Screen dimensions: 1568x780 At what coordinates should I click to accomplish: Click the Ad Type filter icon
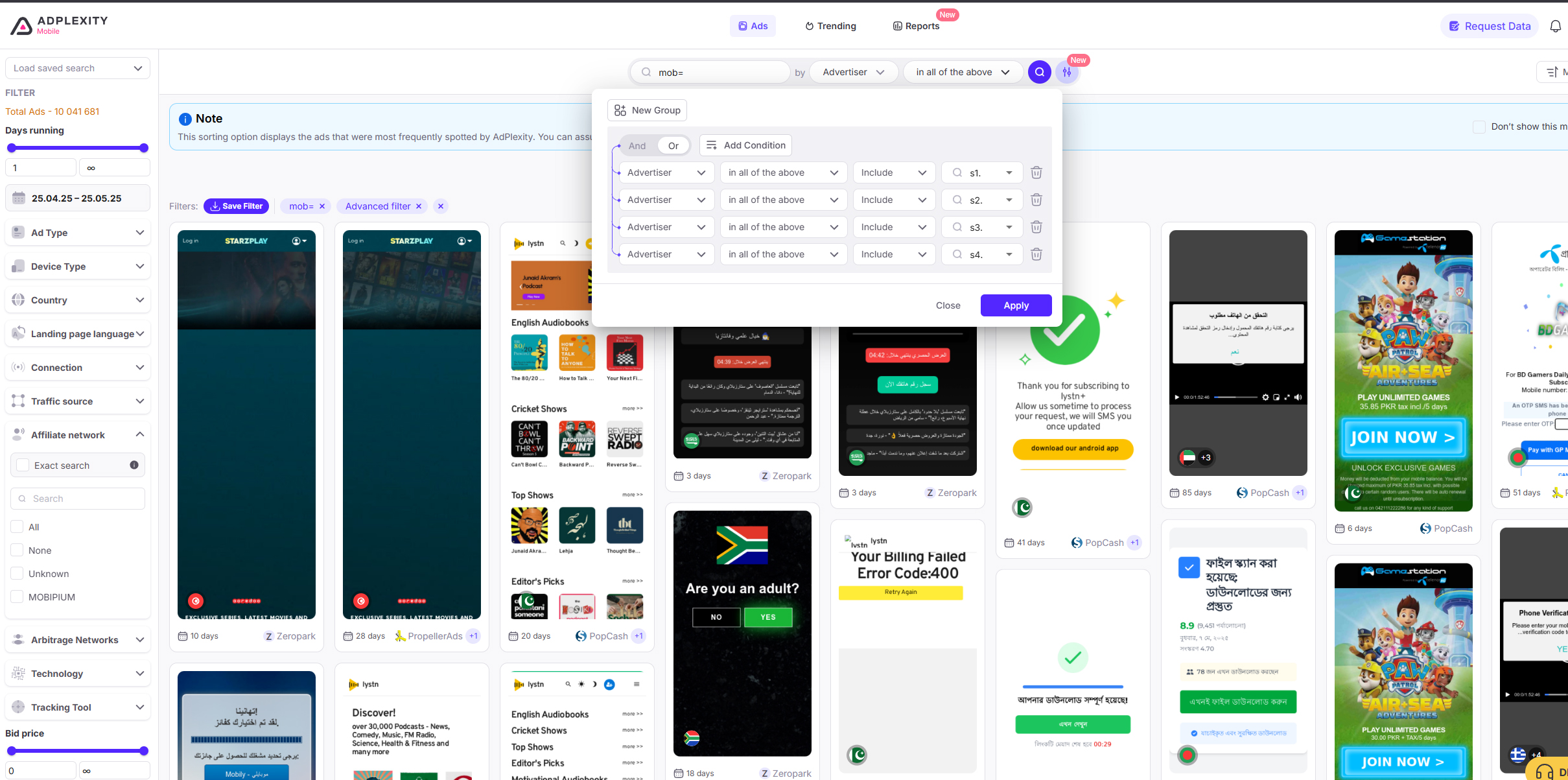[x=18, y=232]
